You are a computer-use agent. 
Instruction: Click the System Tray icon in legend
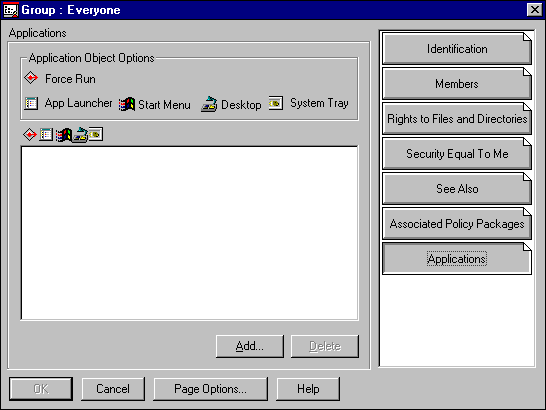[275, 103]
